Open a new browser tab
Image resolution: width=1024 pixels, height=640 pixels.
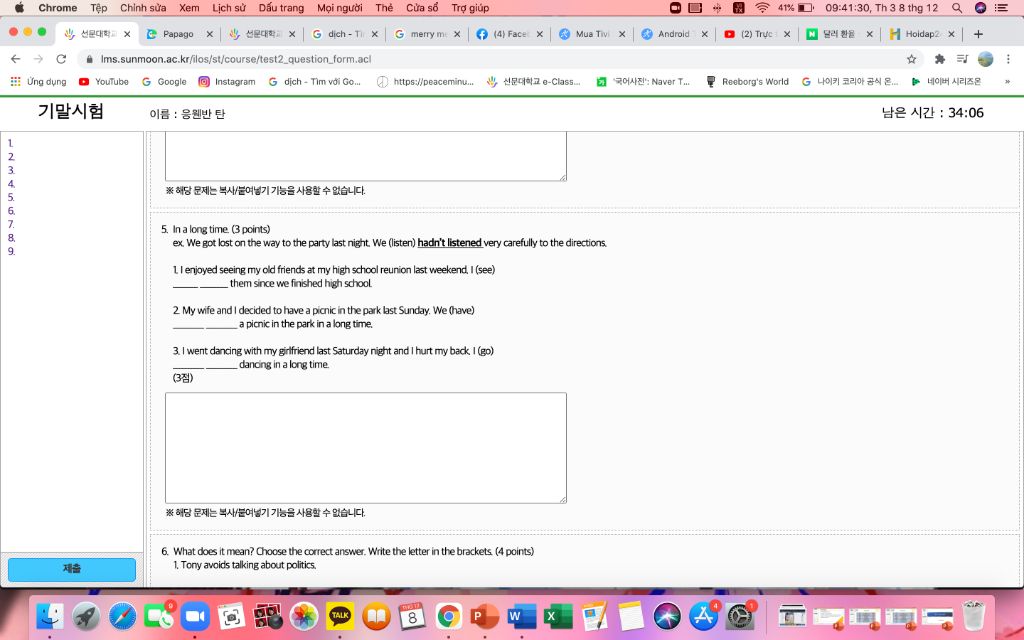[x=978, y=34]
